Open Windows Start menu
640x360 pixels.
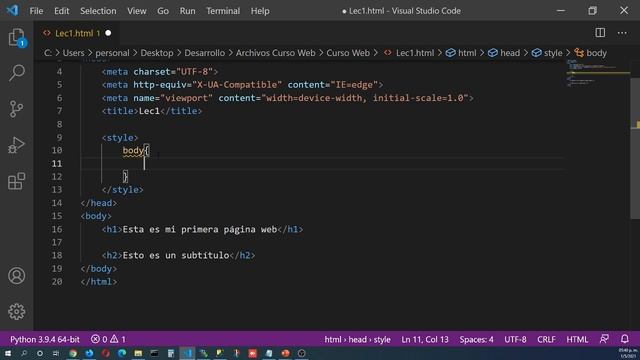point(8,353)
